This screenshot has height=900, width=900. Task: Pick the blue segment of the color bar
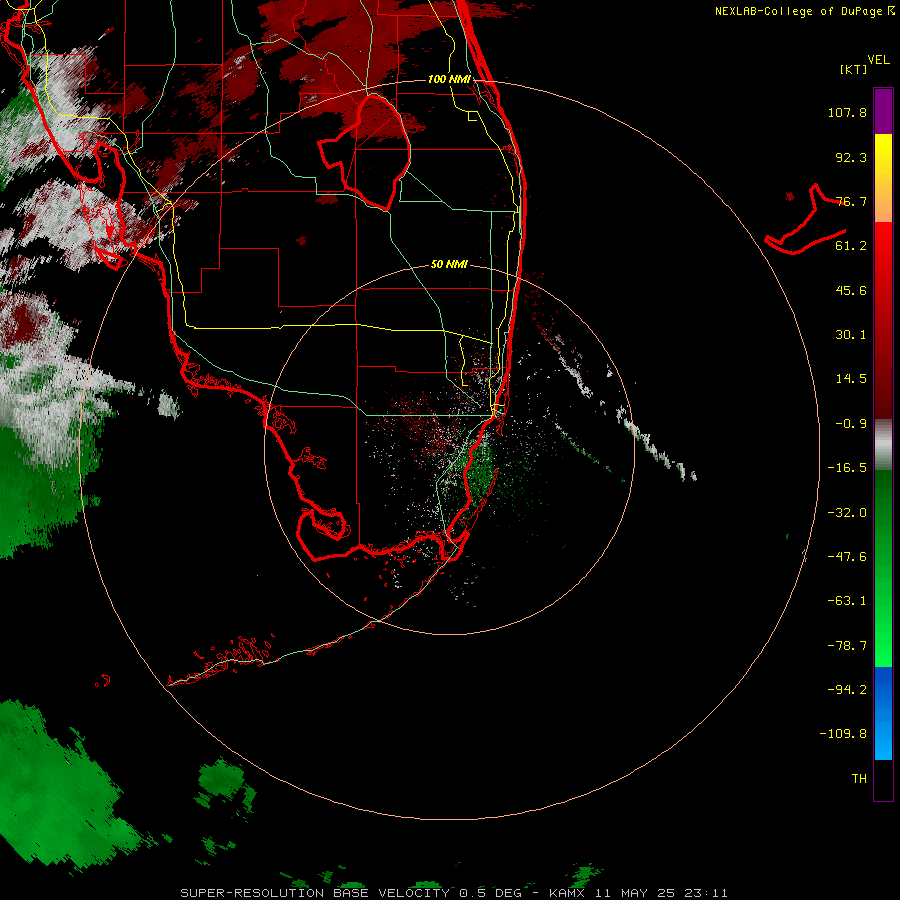coord(883,689)
